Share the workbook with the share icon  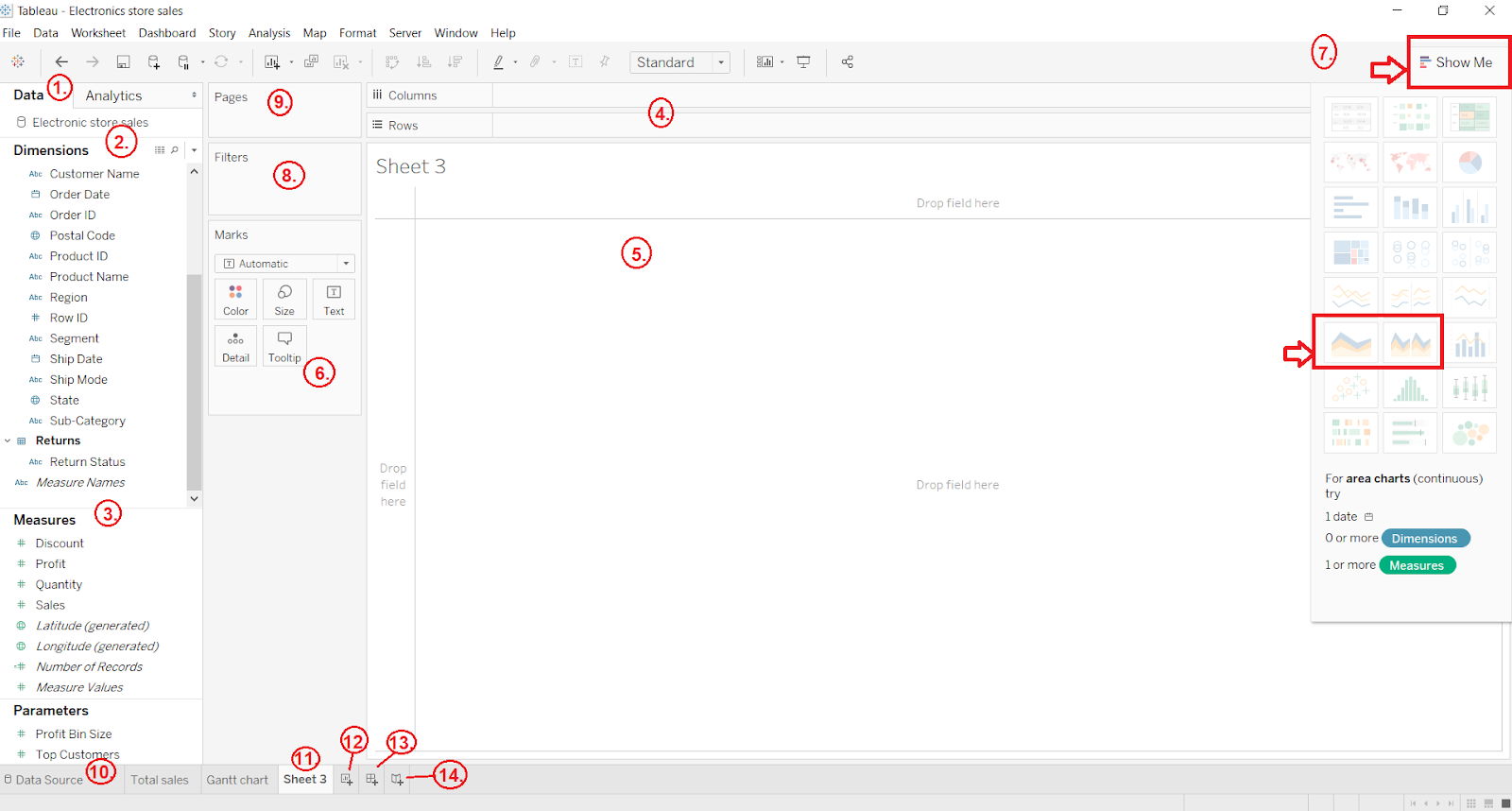click(848, 62)
